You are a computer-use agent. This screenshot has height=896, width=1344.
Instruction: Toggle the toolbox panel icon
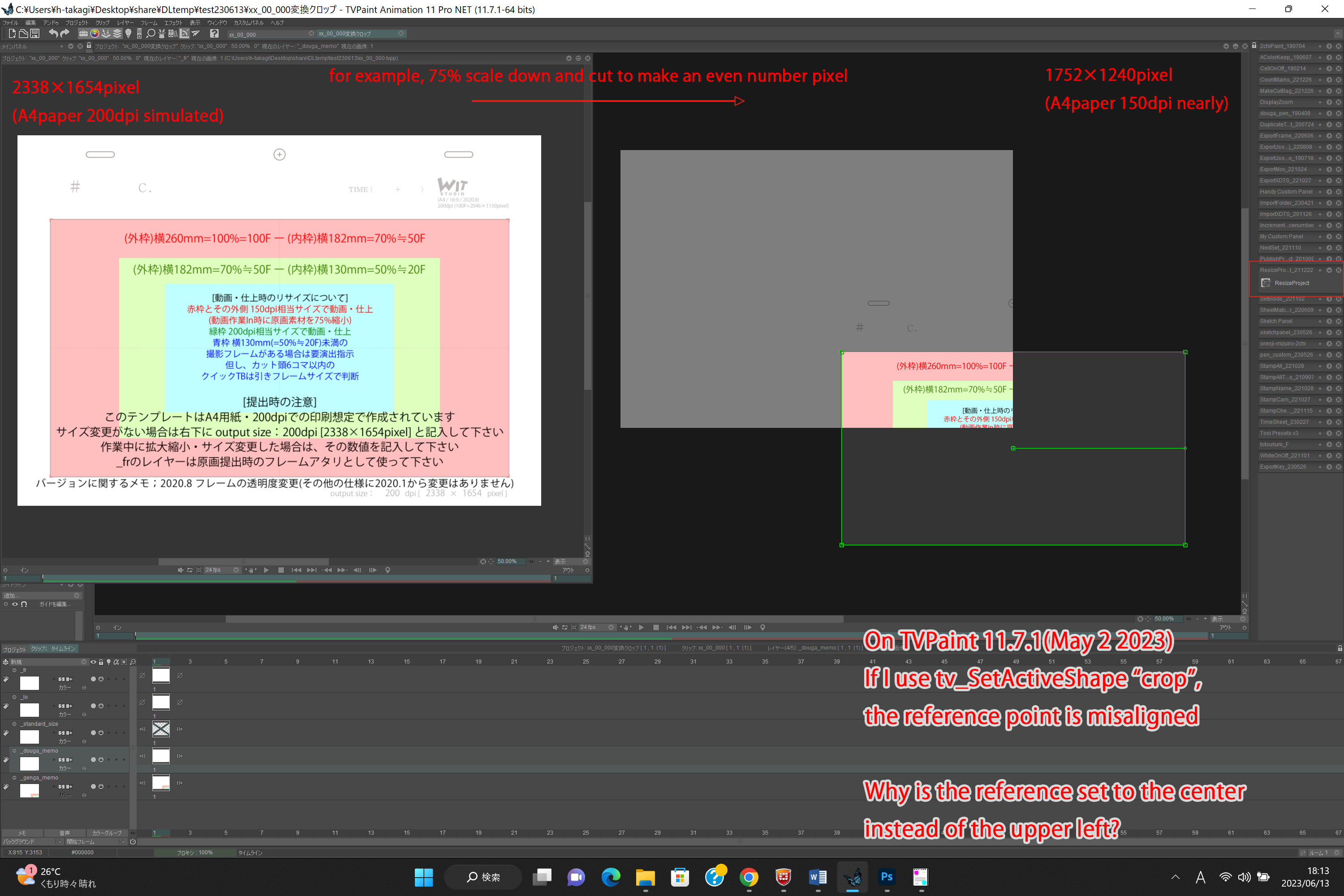click(83, 34)
